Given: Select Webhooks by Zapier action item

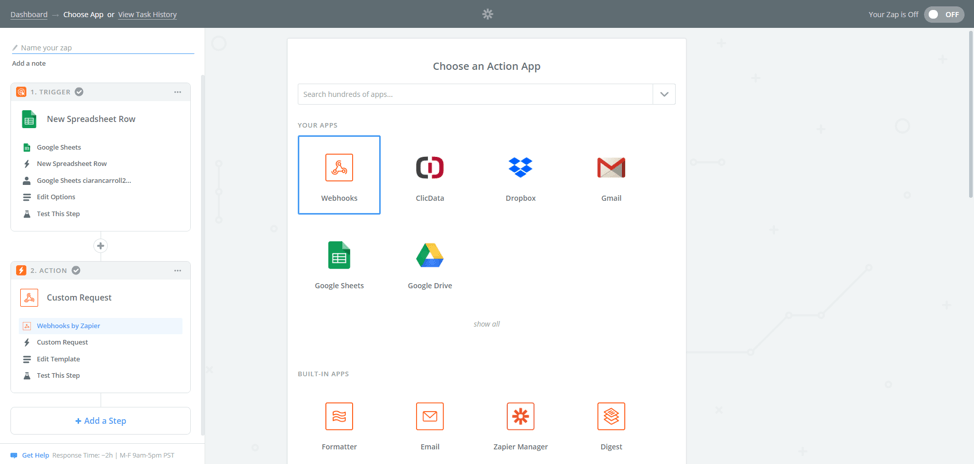Looking at the screenshot, I should [101, 325].
